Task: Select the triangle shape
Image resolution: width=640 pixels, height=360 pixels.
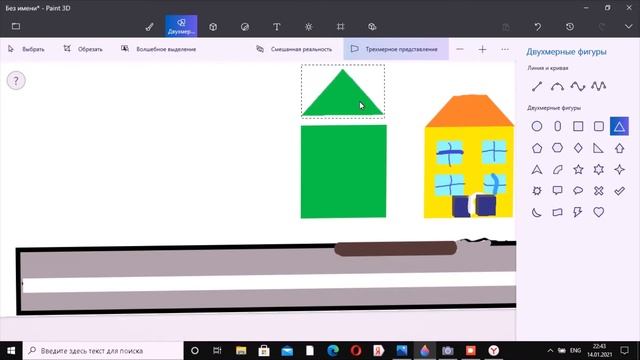Action: click(619, 127)
